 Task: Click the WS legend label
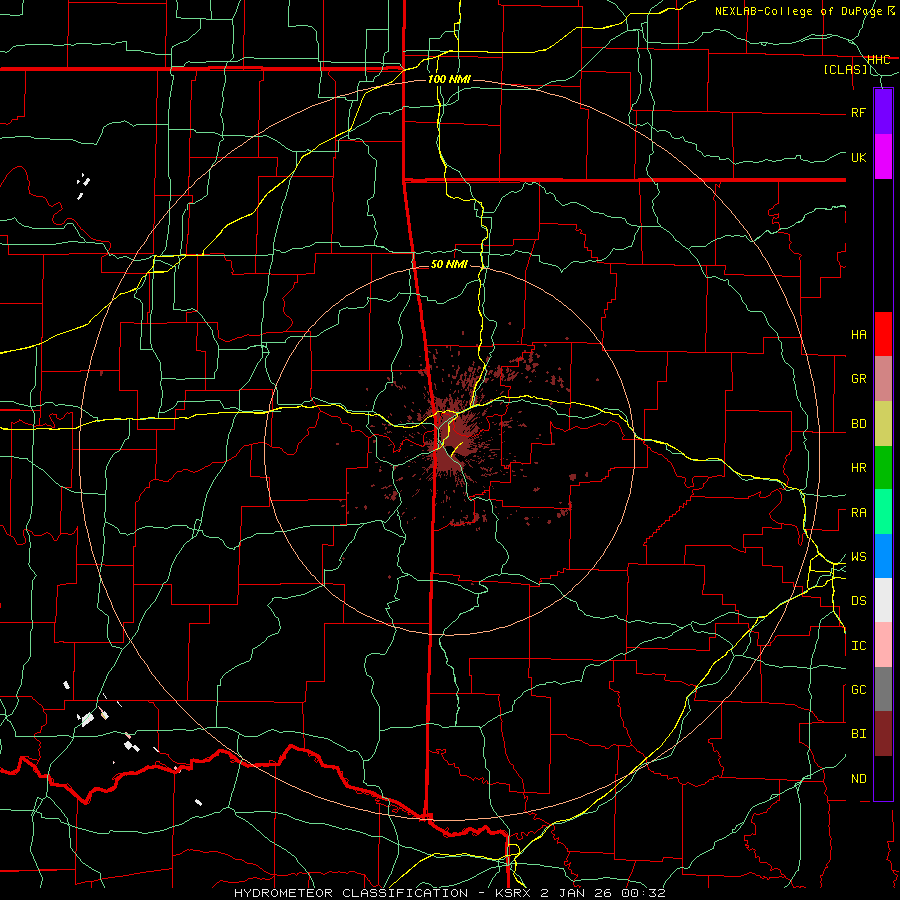[x=858, y=557]
